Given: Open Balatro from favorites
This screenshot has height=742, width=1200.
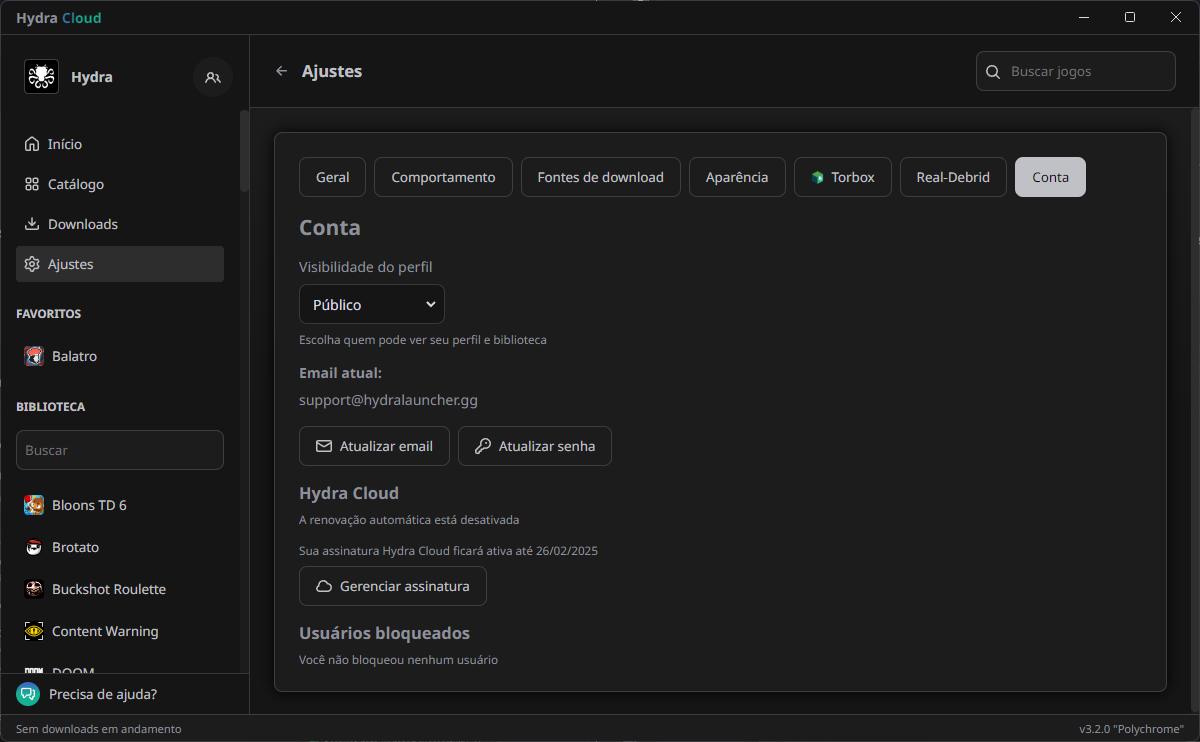Looking at the screenshot, I should pyautogui.click(x=74, y=356).
